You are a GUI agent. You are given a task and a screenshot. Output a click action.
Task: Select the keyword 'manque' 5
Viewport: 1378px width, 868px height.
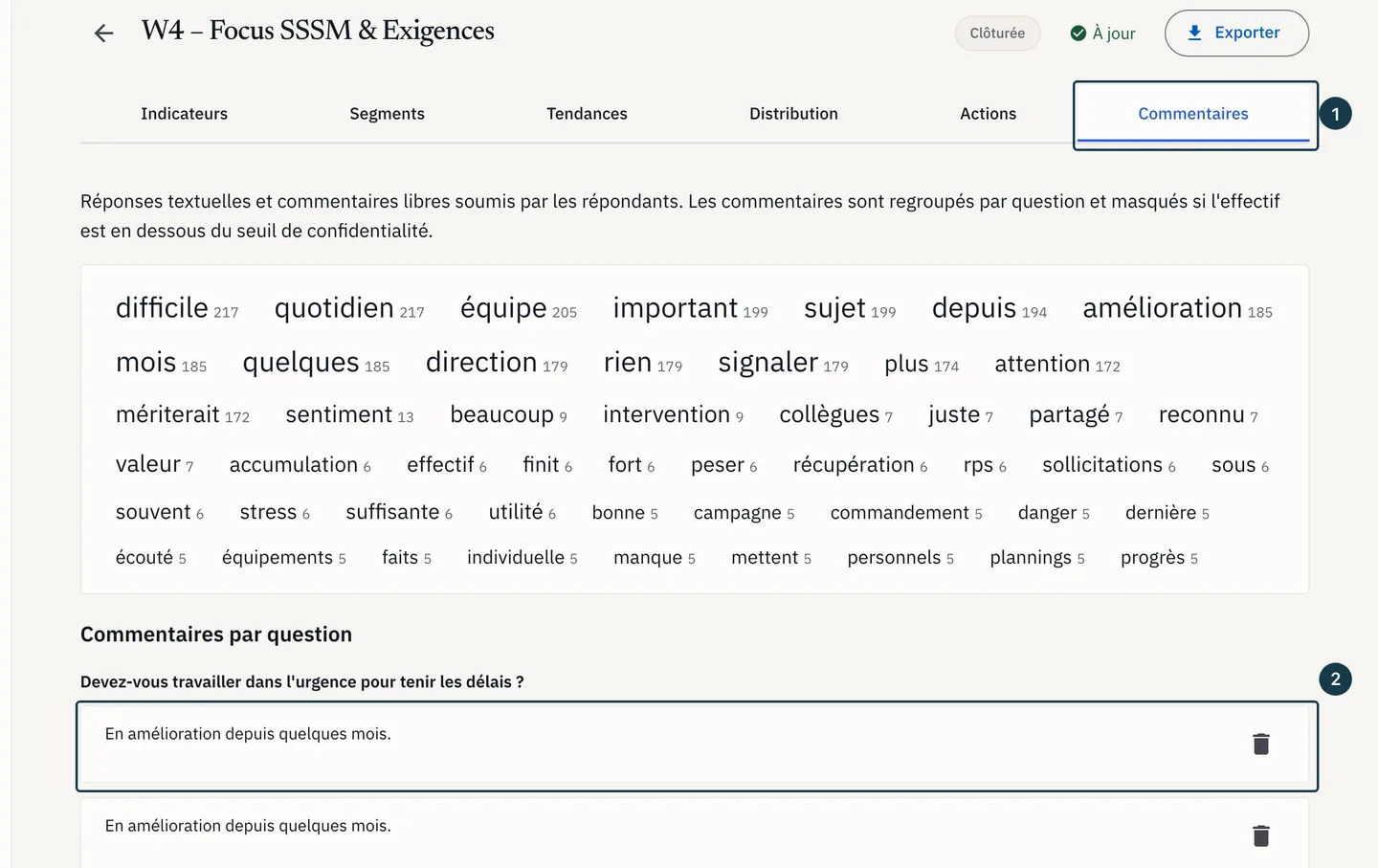click(x=655, y=557)
